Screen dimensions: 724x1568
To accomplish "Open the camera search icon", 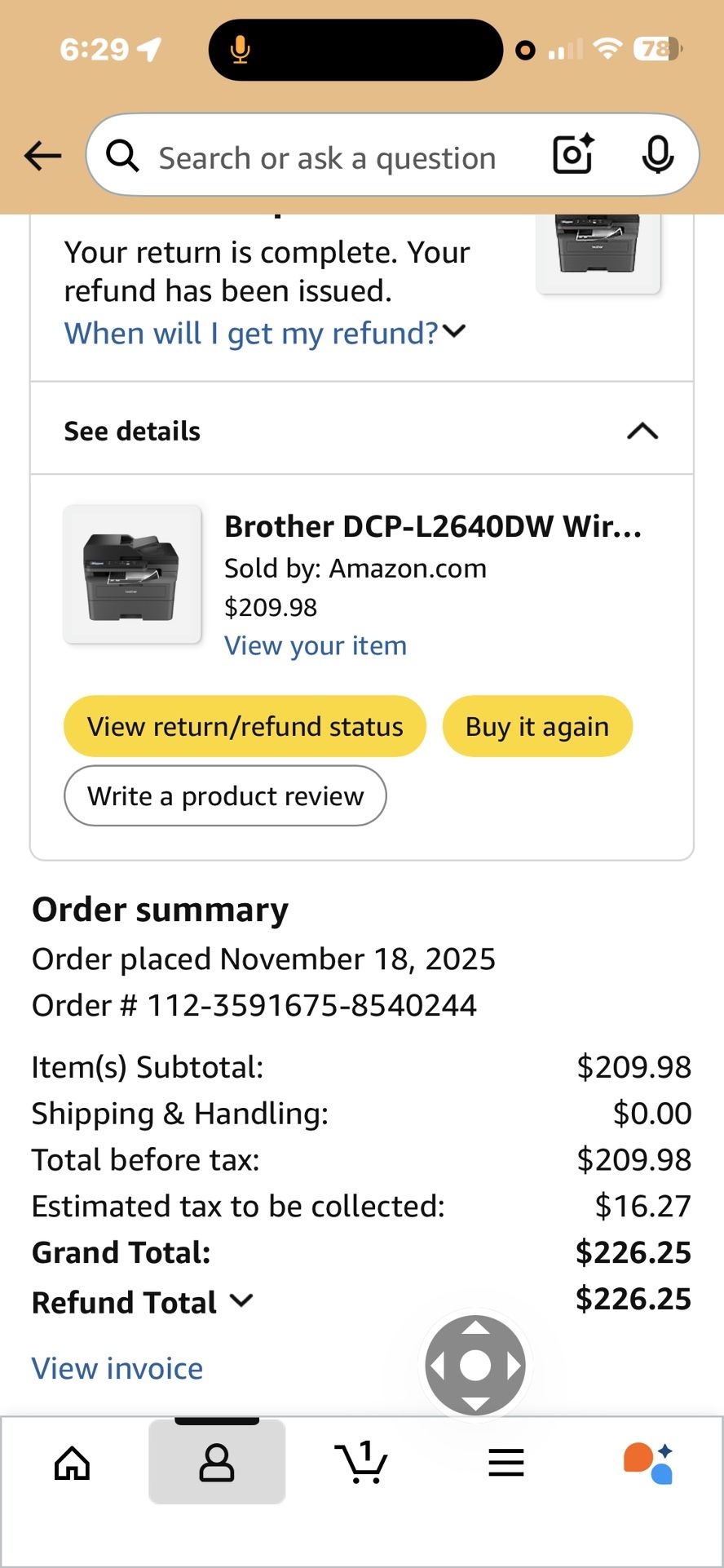I will pyautogui.click(x=572, y=155).
